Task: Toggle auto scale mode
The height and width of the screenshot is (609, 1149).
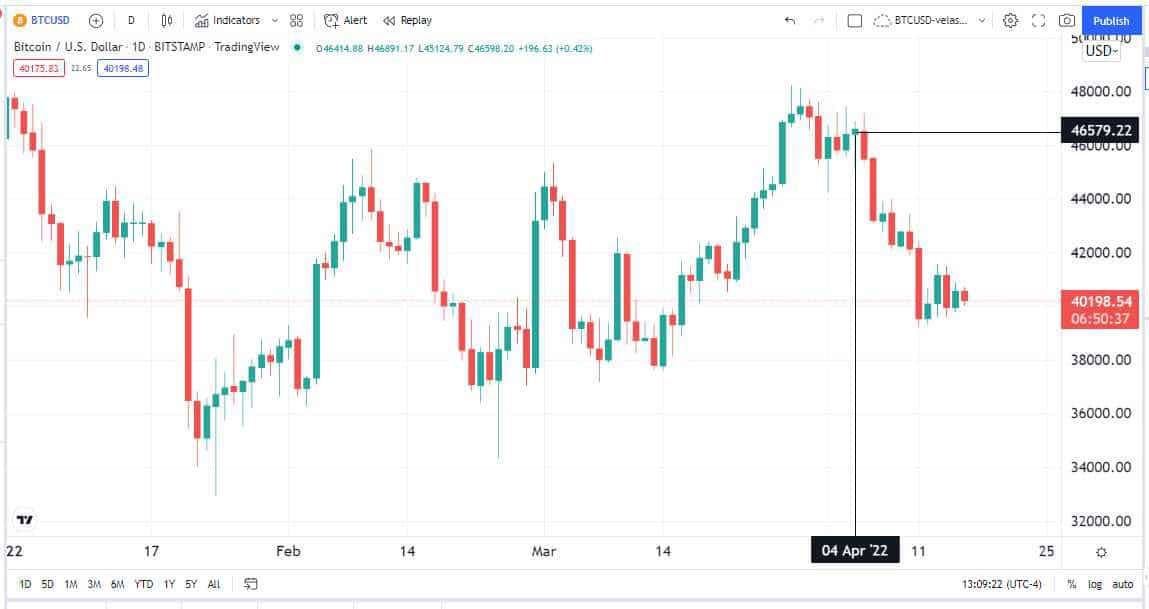Action: click(x=1123, y=584)
